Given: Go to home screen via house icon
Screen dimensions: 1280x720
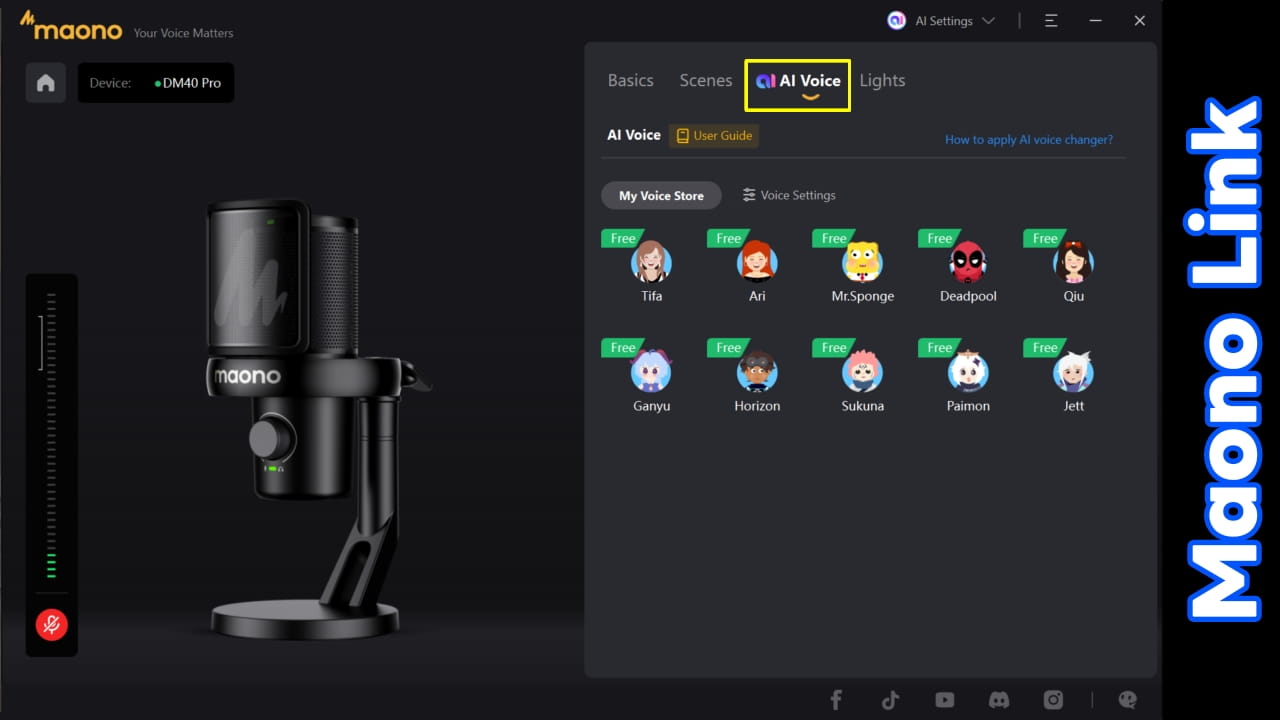Looking at the screenshot, I should pos(46,83).
